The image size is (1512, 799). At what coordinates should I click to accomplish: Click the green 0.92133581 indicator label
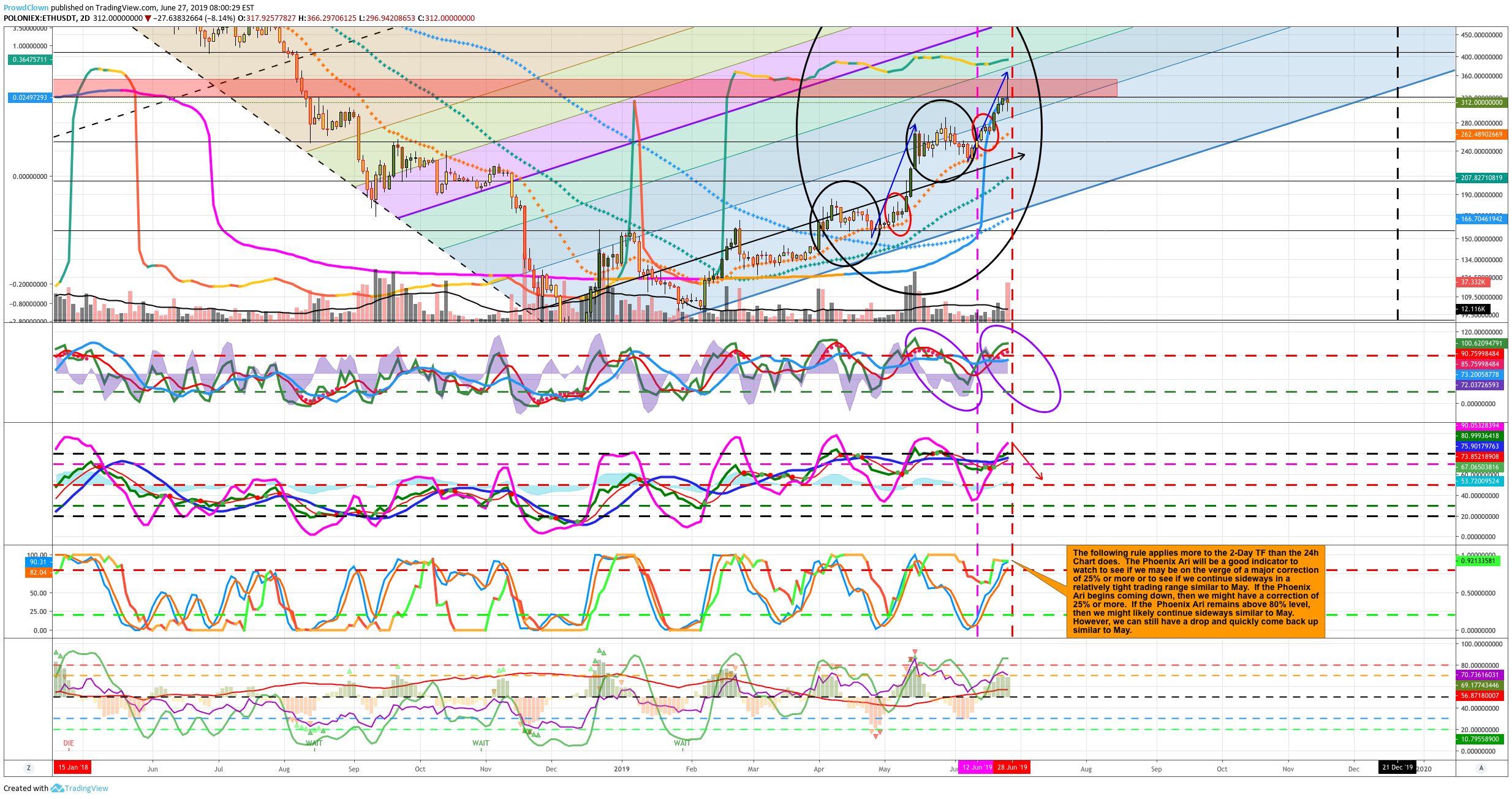click(x=1478, y=561)
